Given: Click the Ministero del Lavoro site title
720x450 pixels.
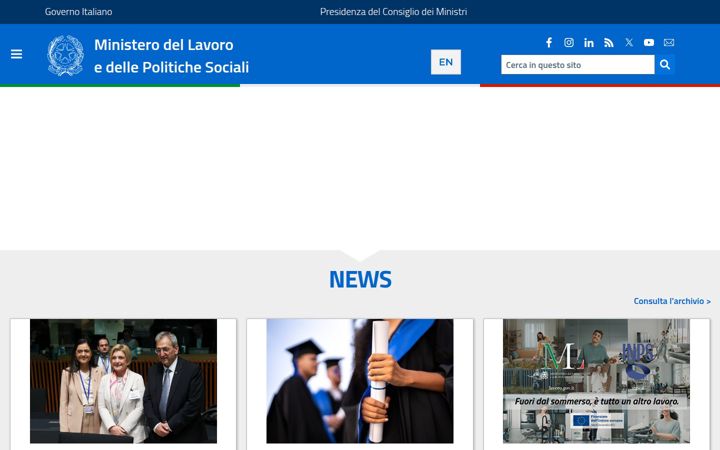Looking at the screenshot, I should pyautogui.click(x=171, y=56).
